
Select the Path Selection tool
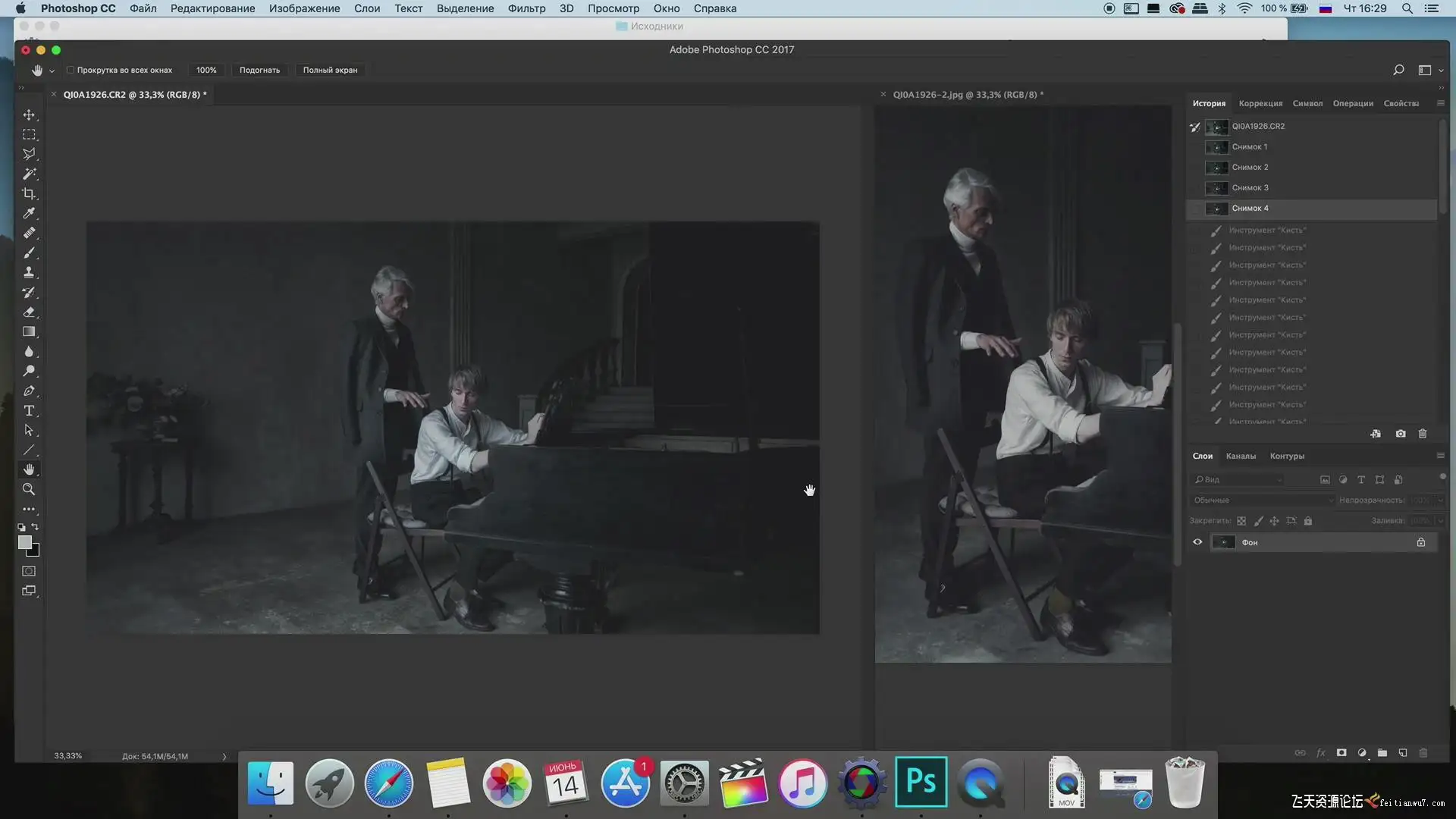pos(29,430)
